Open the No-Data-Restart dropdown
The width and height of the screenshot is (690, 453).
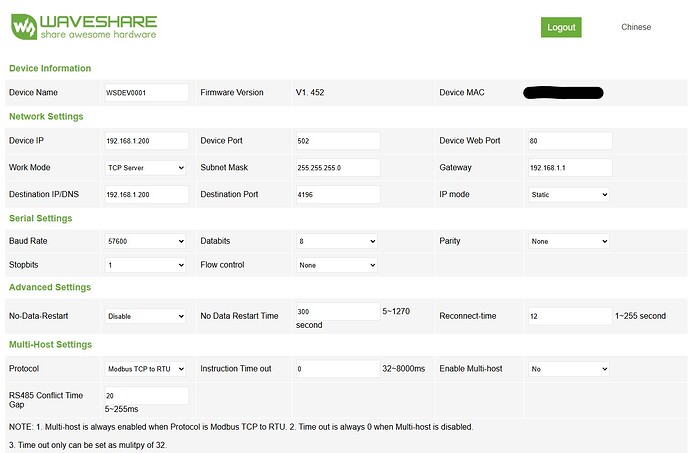click(145, 316)
